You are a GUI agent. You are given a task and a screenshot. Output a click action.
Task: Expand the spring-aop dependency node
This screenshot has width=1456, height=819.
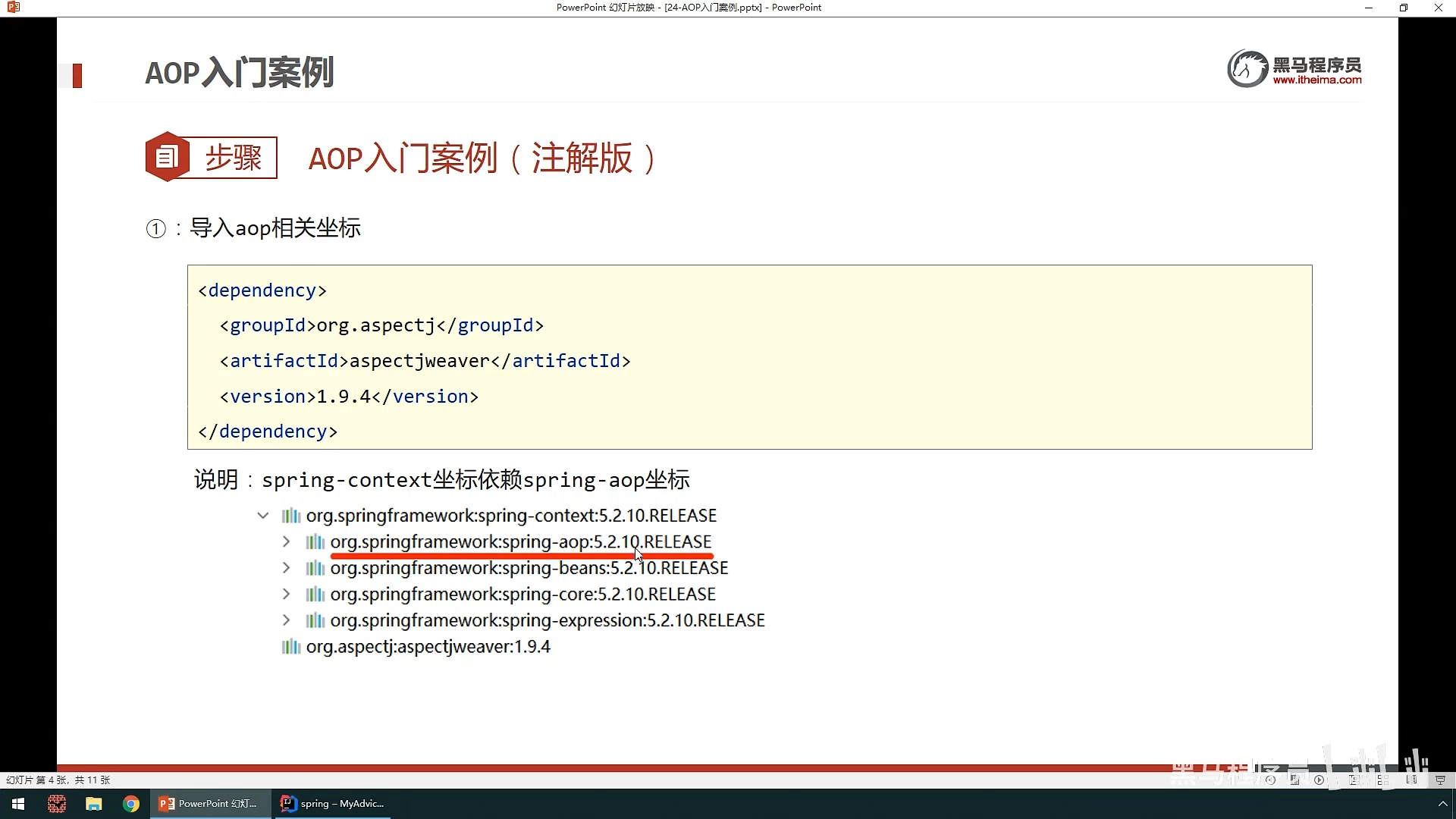point(286,541)
